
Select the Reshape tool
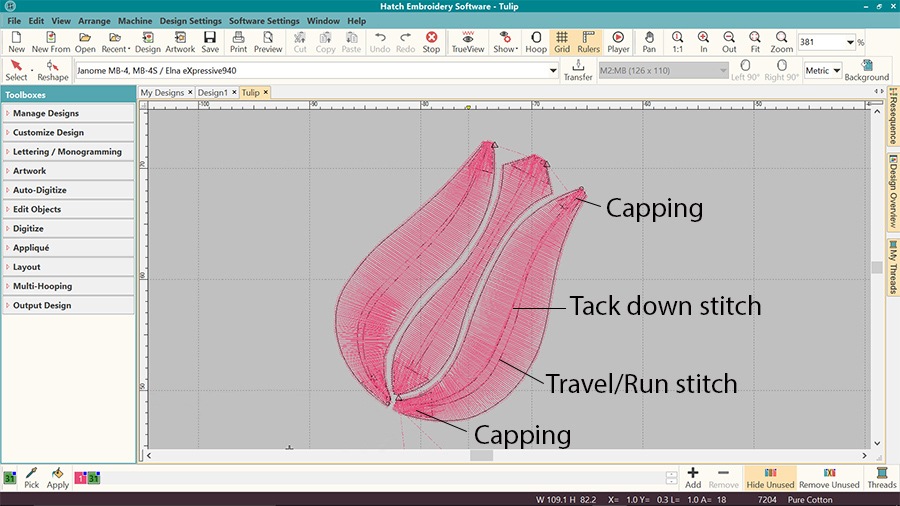coord(53,70)
